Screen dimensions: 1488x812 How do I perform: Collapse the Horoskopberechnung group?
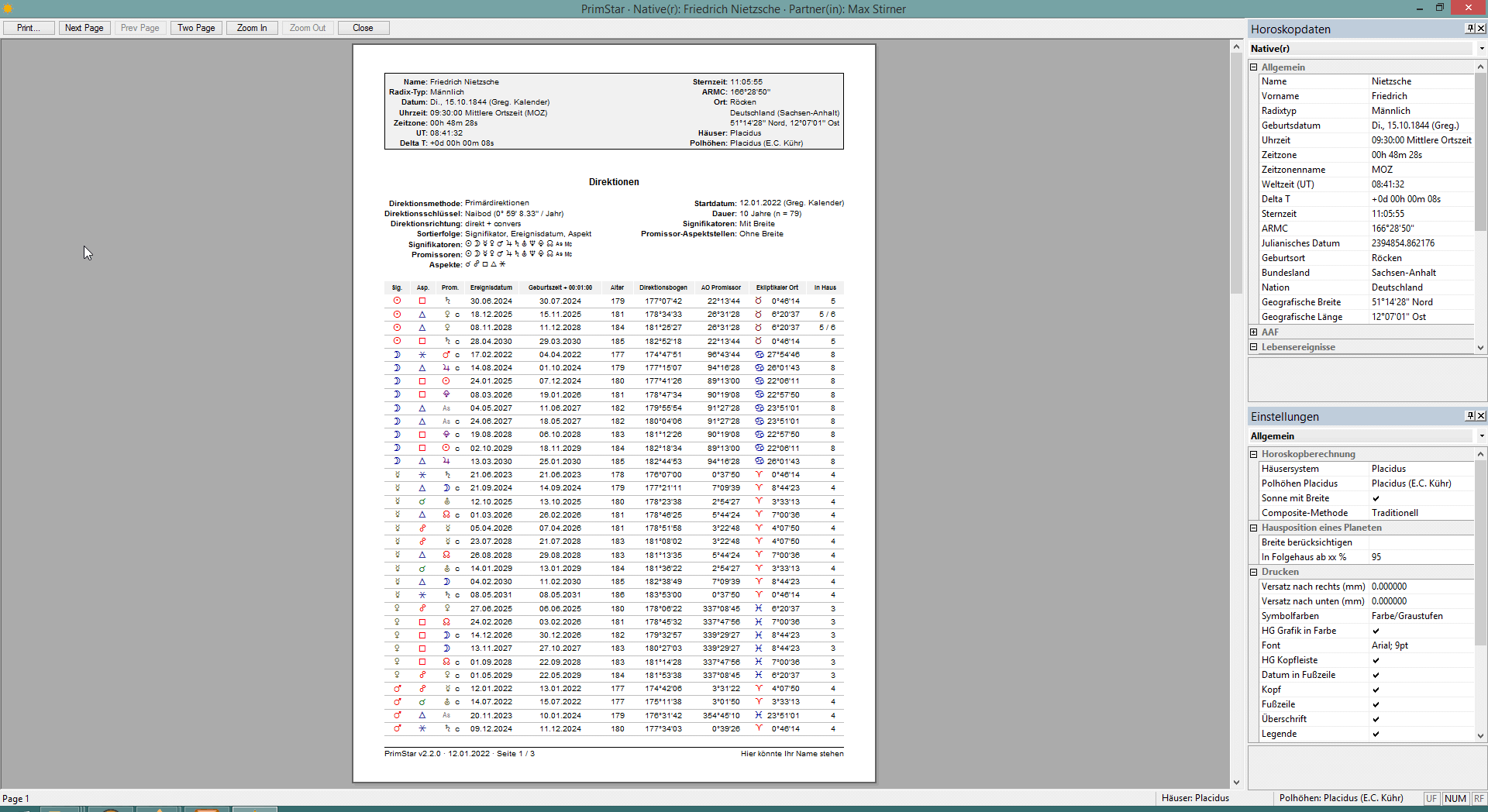tap(1254, 454)
